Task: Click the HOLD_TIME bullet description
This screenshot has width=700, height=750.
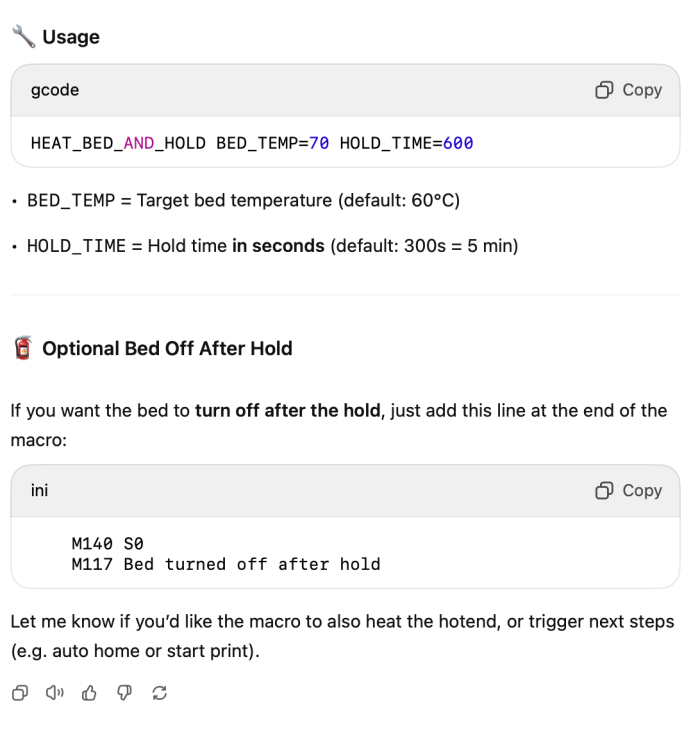Action: pos(273,246)
